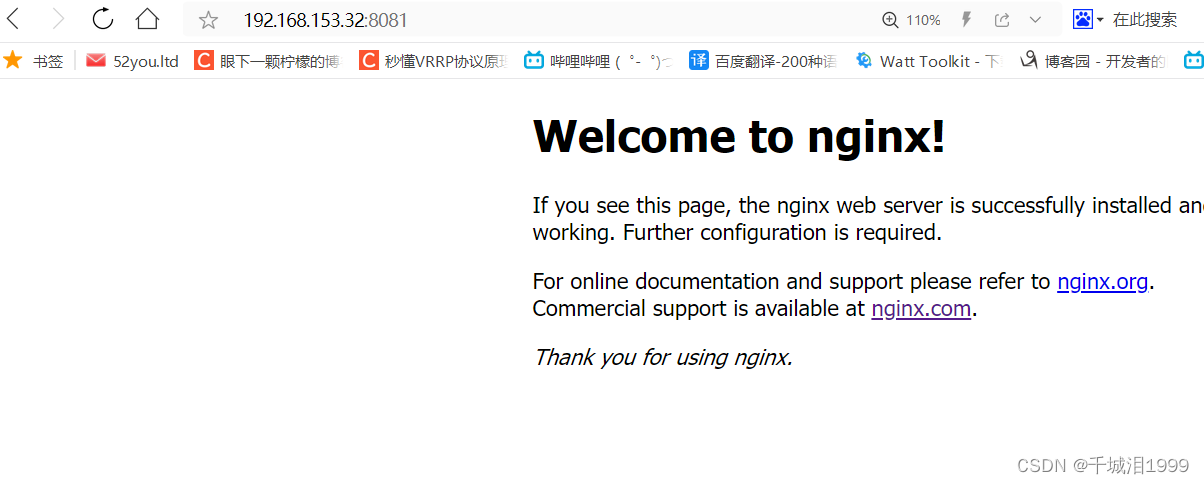Click the lightning bolt speed mode icon

[x=967, y=20]
